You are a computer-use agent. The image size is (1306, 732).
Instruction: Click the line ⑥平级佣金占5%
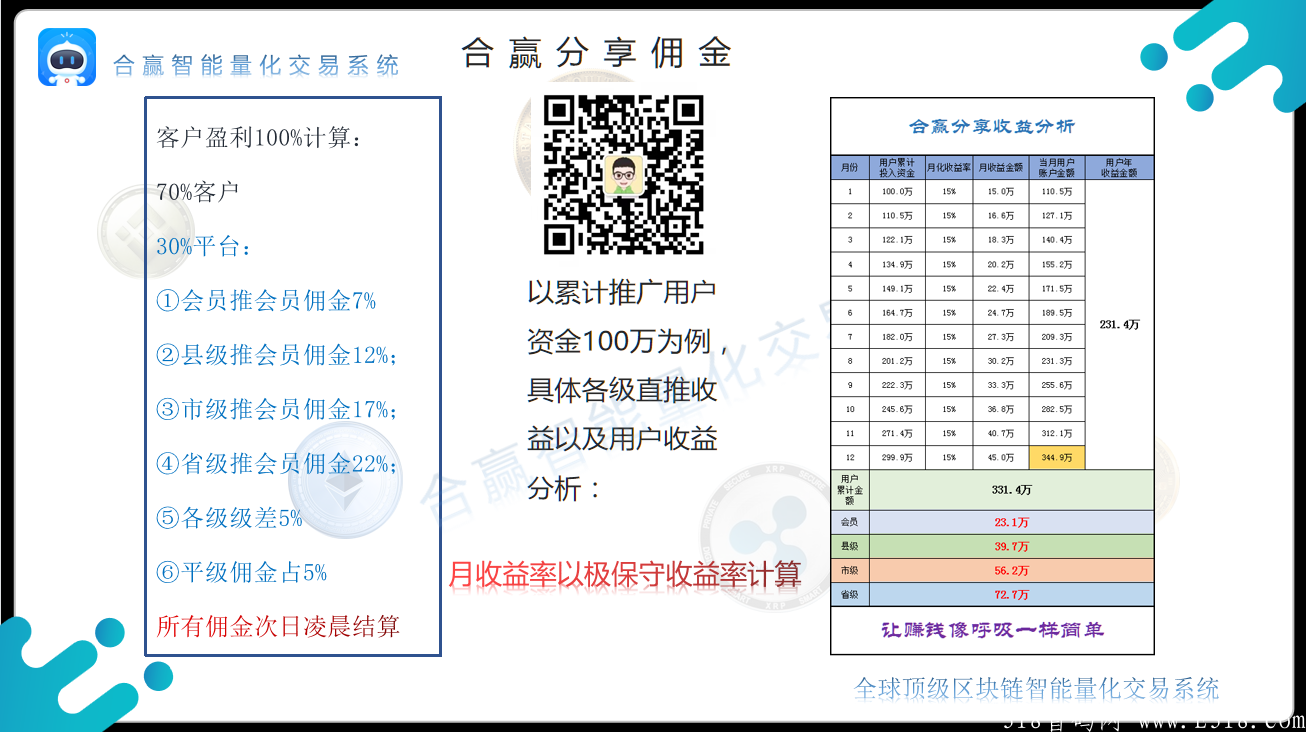pyautogui.click(x=242, y=572)
